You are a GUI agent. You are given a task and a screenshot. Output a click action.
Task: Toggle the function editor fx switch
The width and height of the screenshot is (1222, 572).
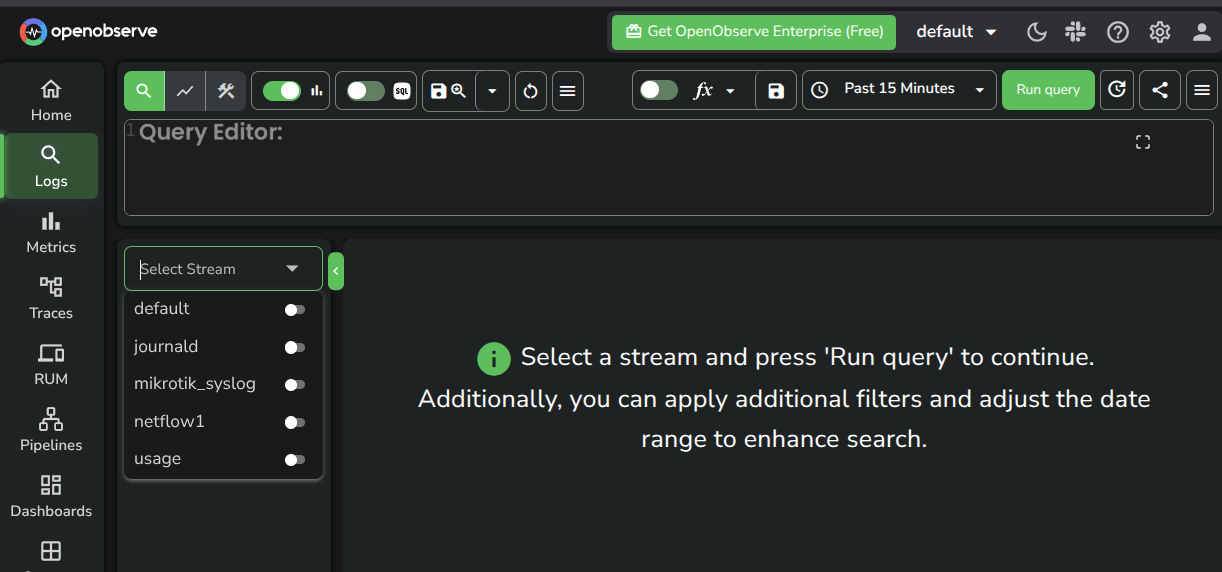658,90
